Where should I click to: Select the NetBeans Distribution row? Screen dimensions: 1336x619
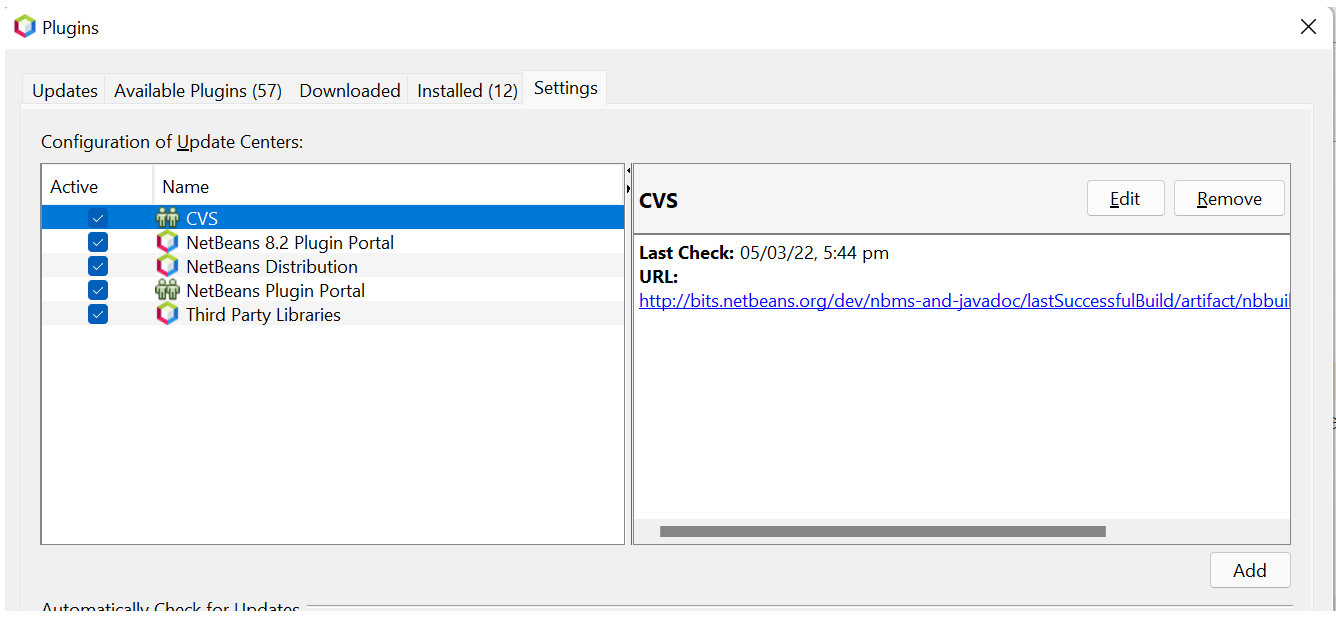pyautogui.click(x=333, y=266)
